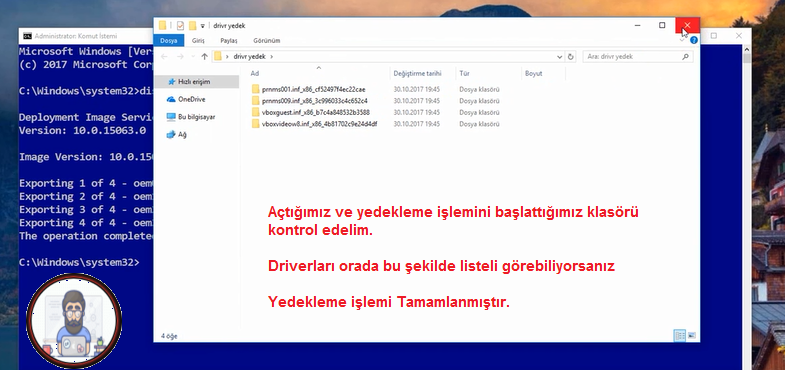Switch to Details view icon in status bar
The width and height of the screenshot is (785, 370).
[x=679, y=335]
